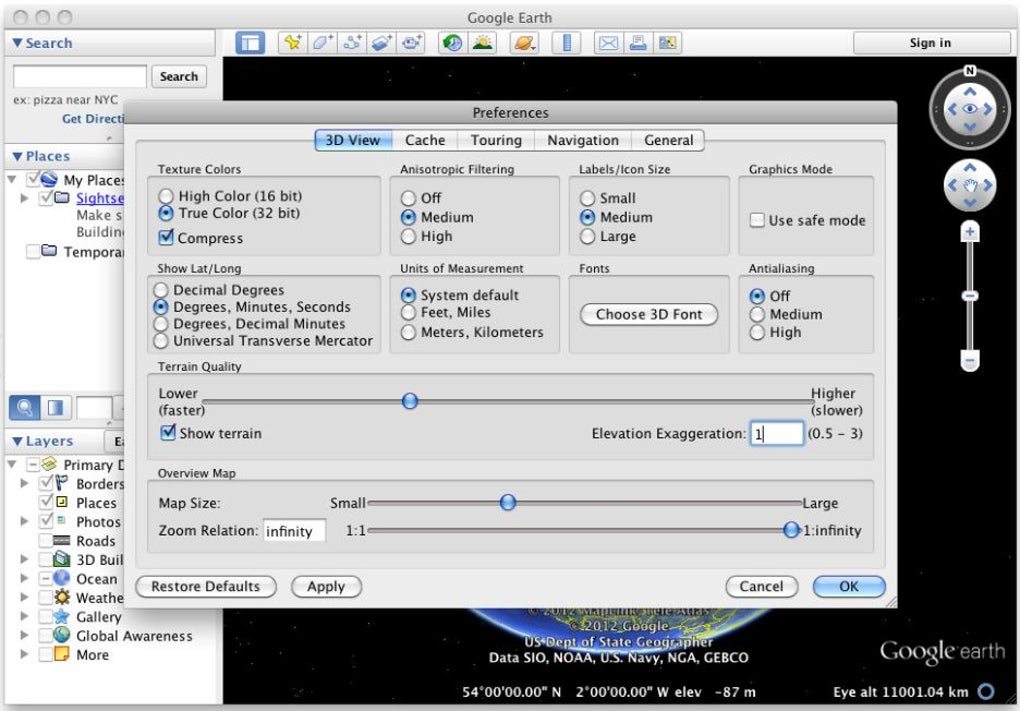Open the planet switcher icon
The width and height of the screenshot is (1020, 711).
click(x=524, y=43)
